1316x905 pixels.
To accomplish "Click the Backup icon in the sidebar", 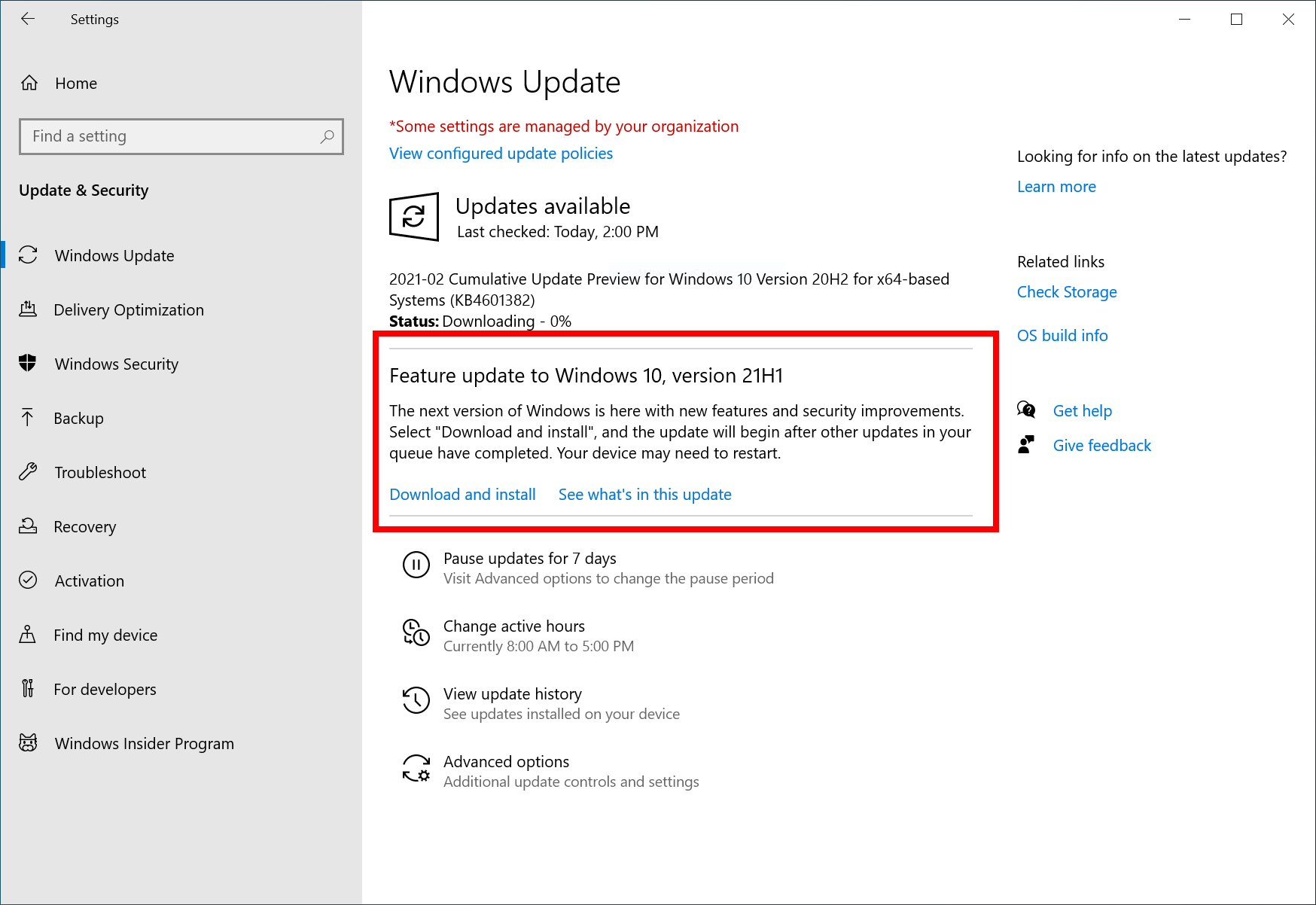I will (x=28, y=418).
